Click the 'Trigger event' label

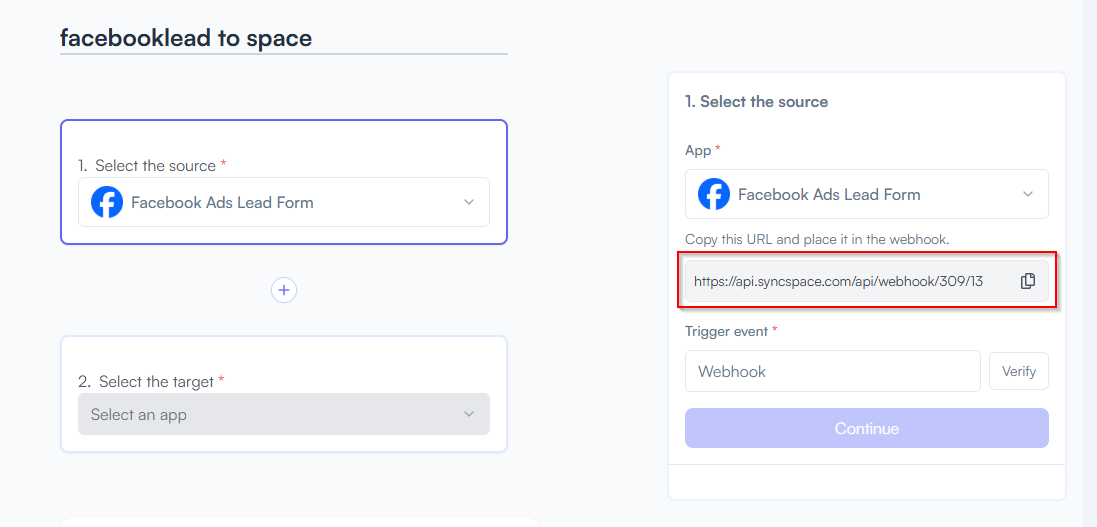726,330
